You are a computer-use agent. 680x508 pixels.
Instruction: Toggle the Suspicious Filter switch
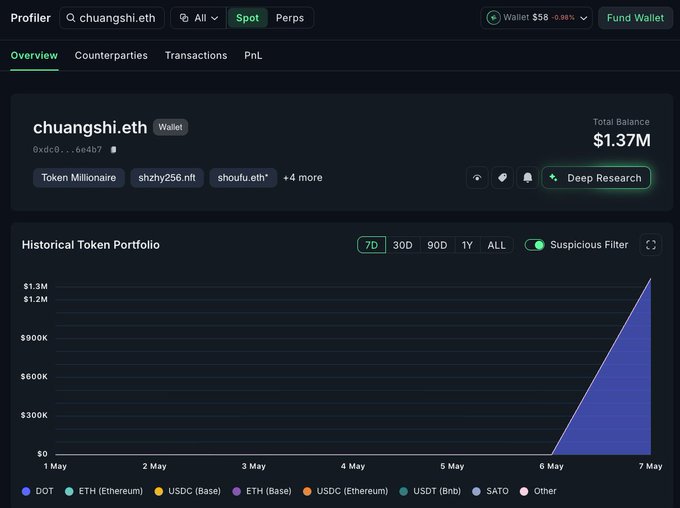534,245
